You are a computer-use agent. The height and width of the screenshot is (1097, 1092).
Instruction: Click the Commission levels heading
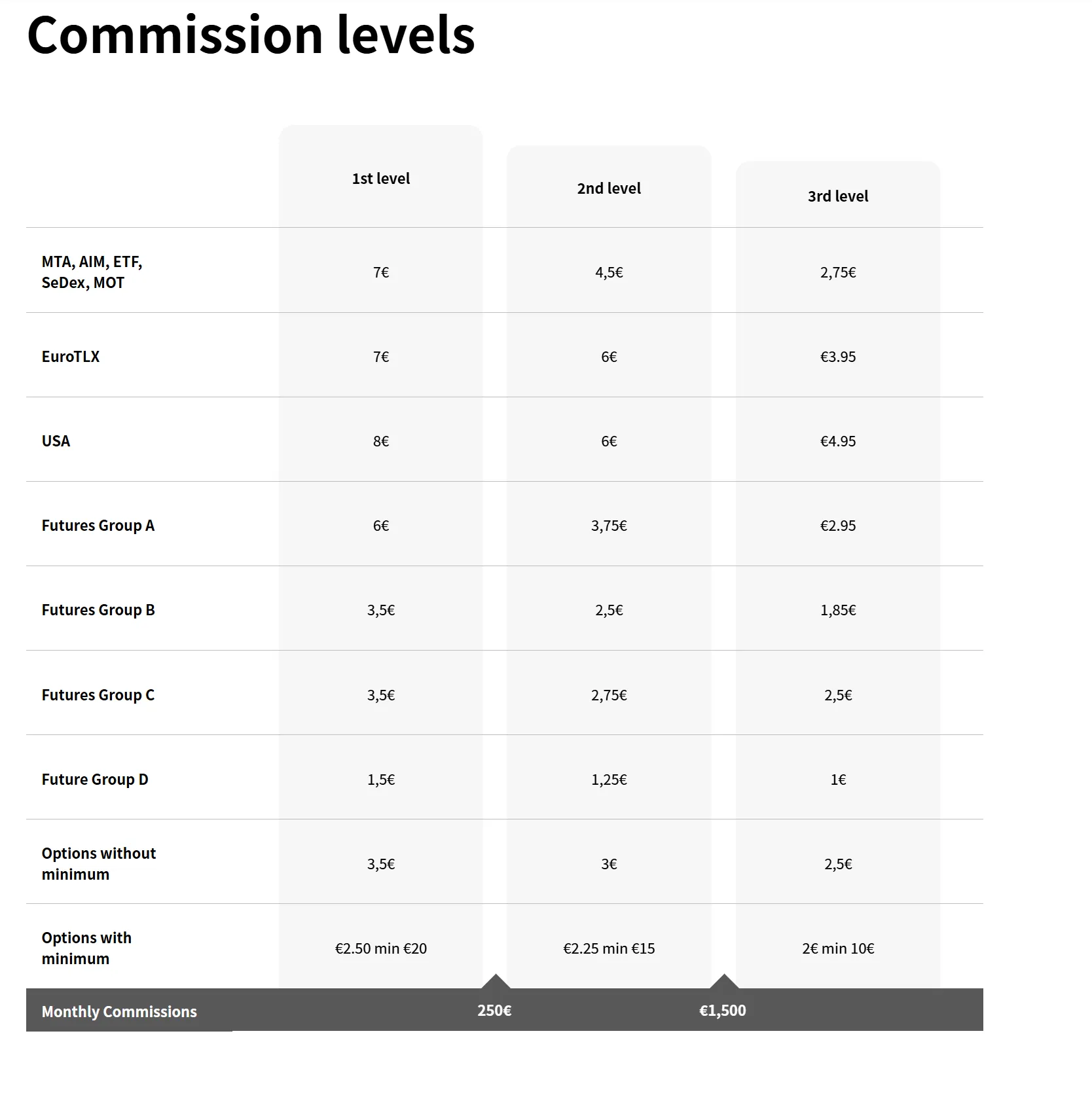tap(251, 35)
